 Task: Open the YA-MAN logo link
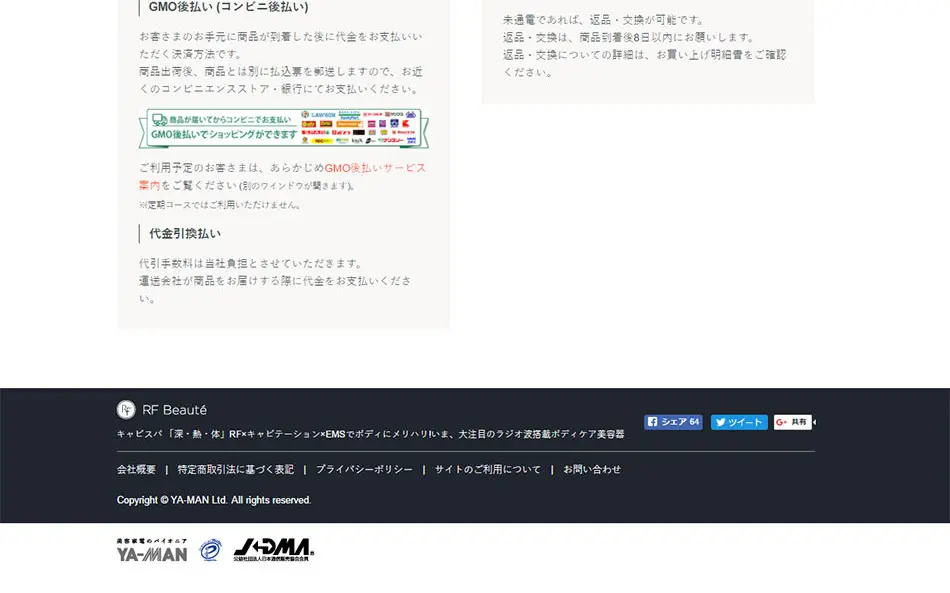[x=152, y=550]
